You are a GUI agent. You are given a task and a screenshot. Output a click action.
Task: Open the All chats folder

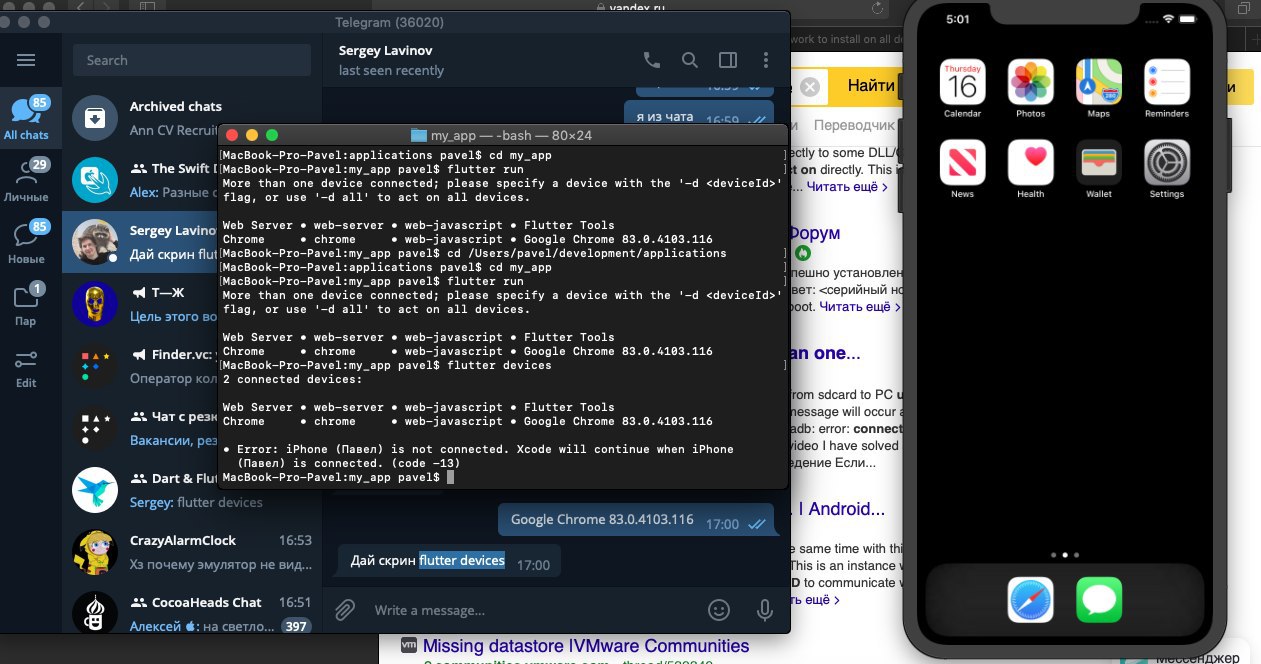tap(27, 119)
